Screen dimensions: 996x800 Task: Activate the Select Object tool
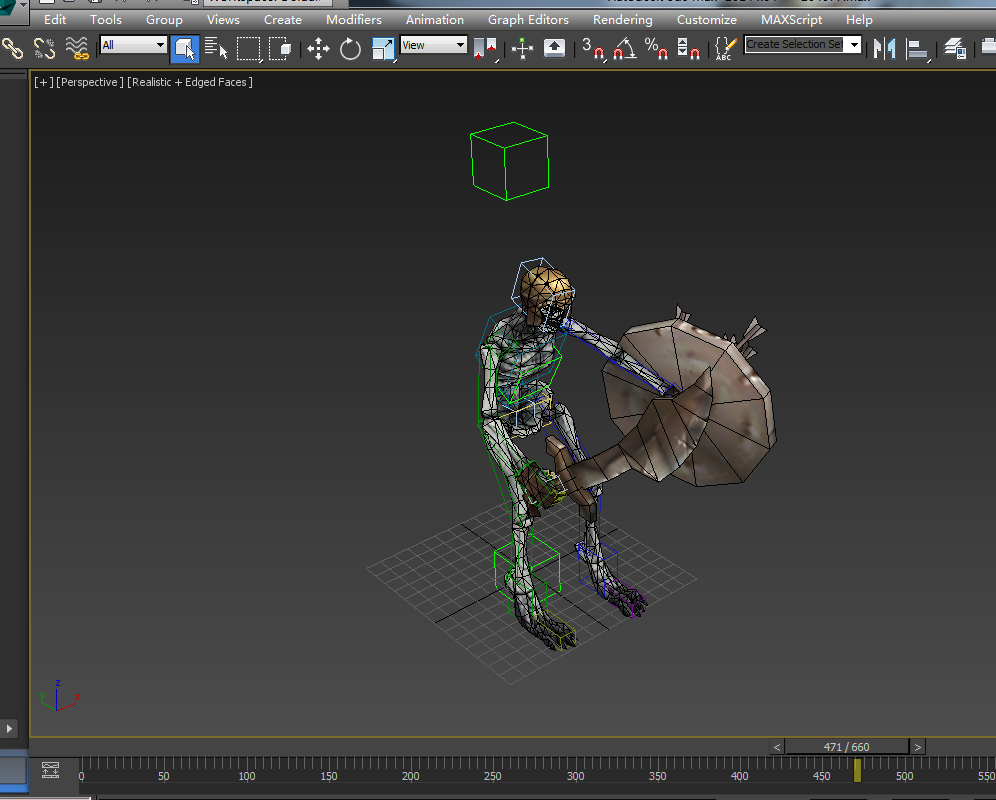pos(184,47)
